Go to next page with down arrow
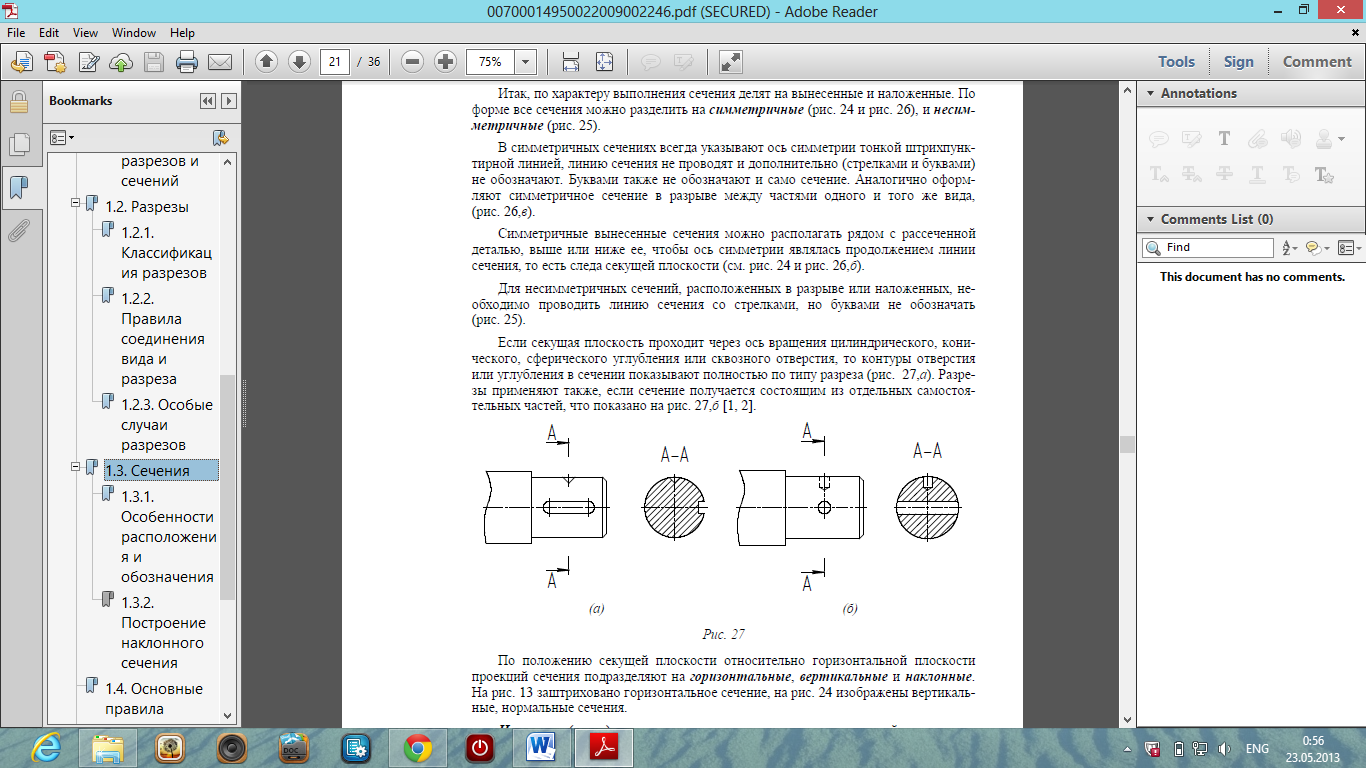This screenshot has height=768, width=1366. [x=299, y=61]
